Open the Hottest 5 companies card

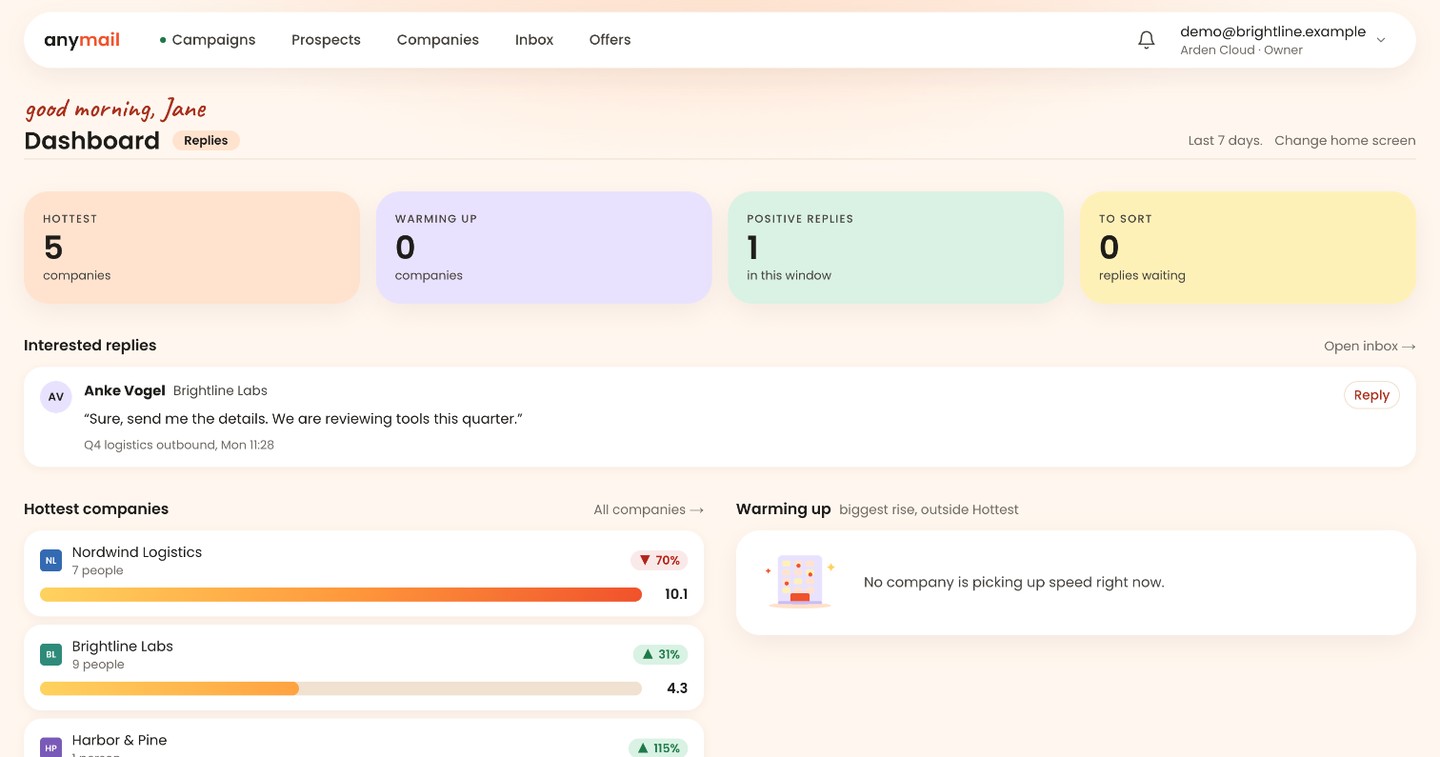pos(192,247)
